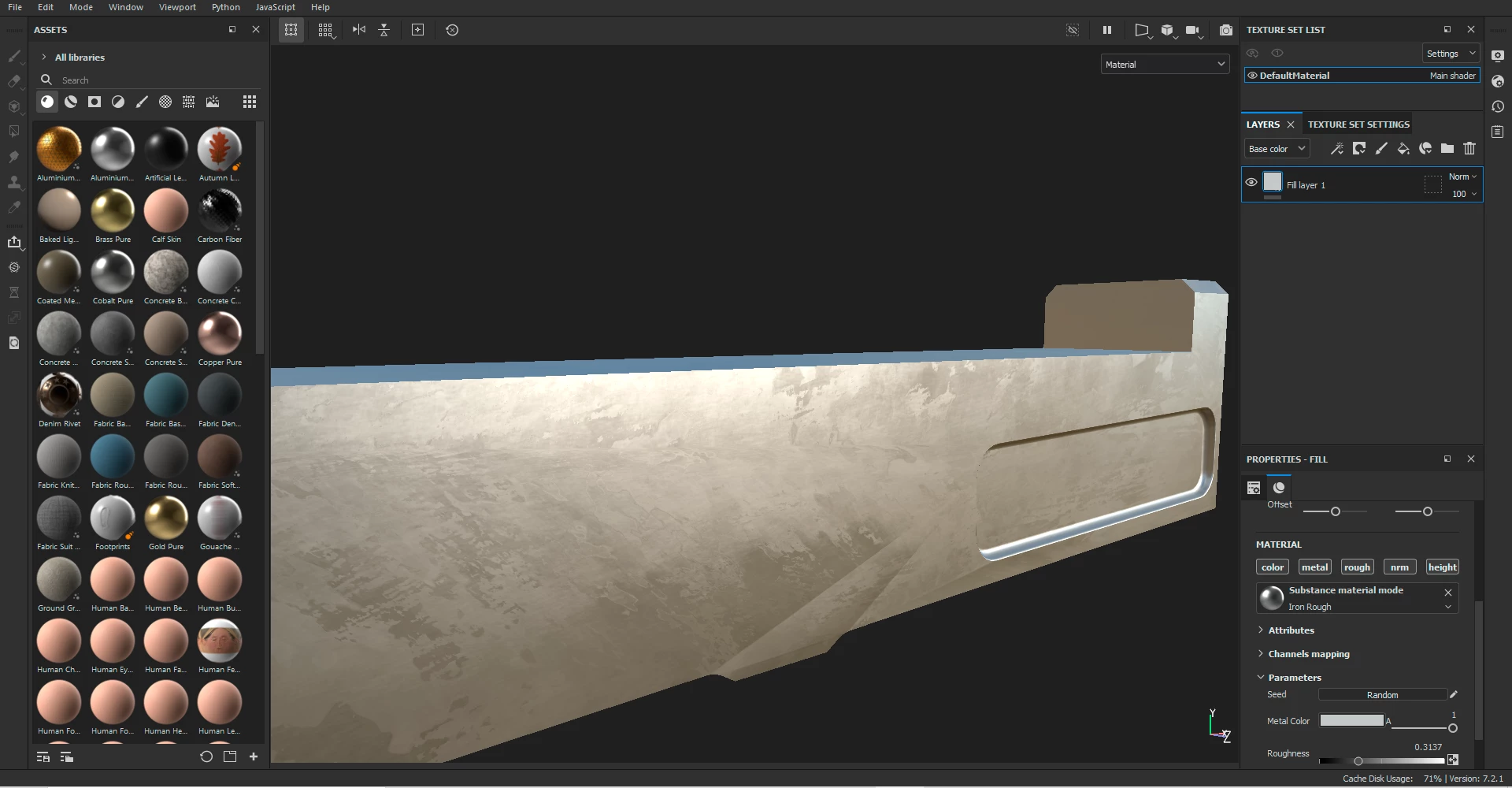This screenshot has width=1512, height=788.
Task: Add a new paint layer
Action: pos(1381,148)
